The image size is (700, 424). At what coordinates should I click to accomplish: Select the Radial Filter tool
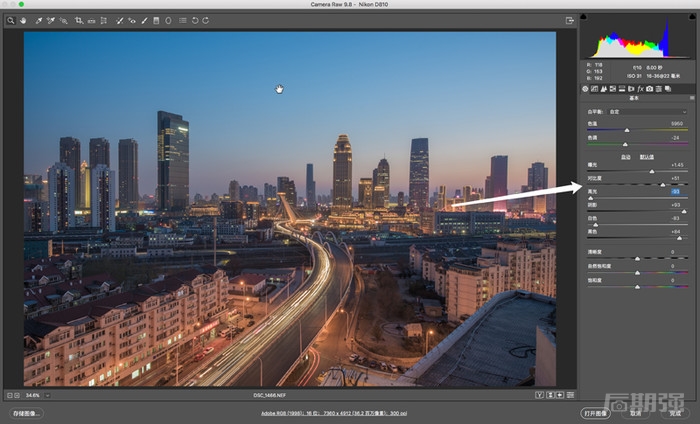(x=168, y=21)
